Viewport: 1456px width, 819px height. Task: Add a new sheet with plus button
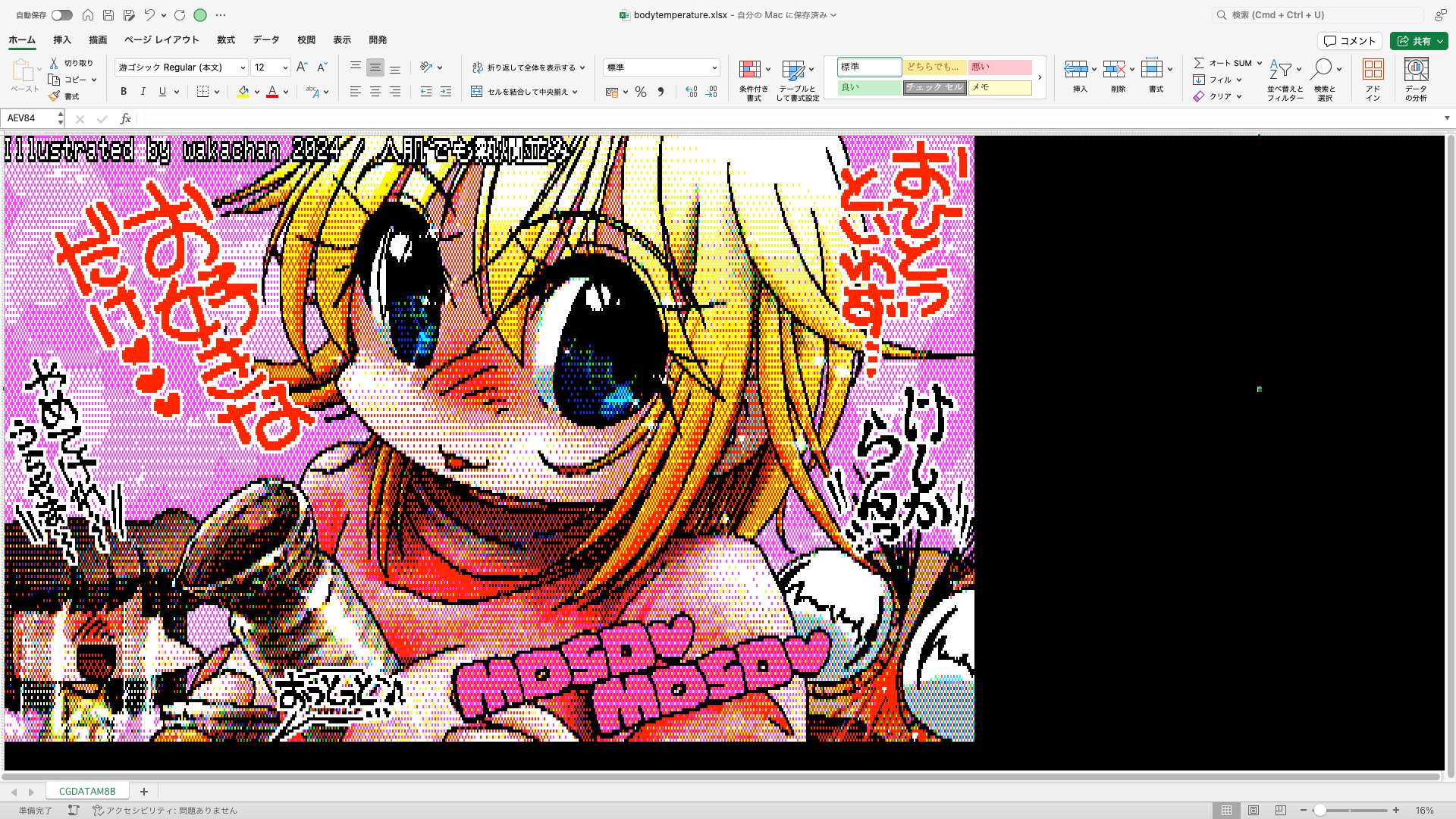tap(143, 792)
